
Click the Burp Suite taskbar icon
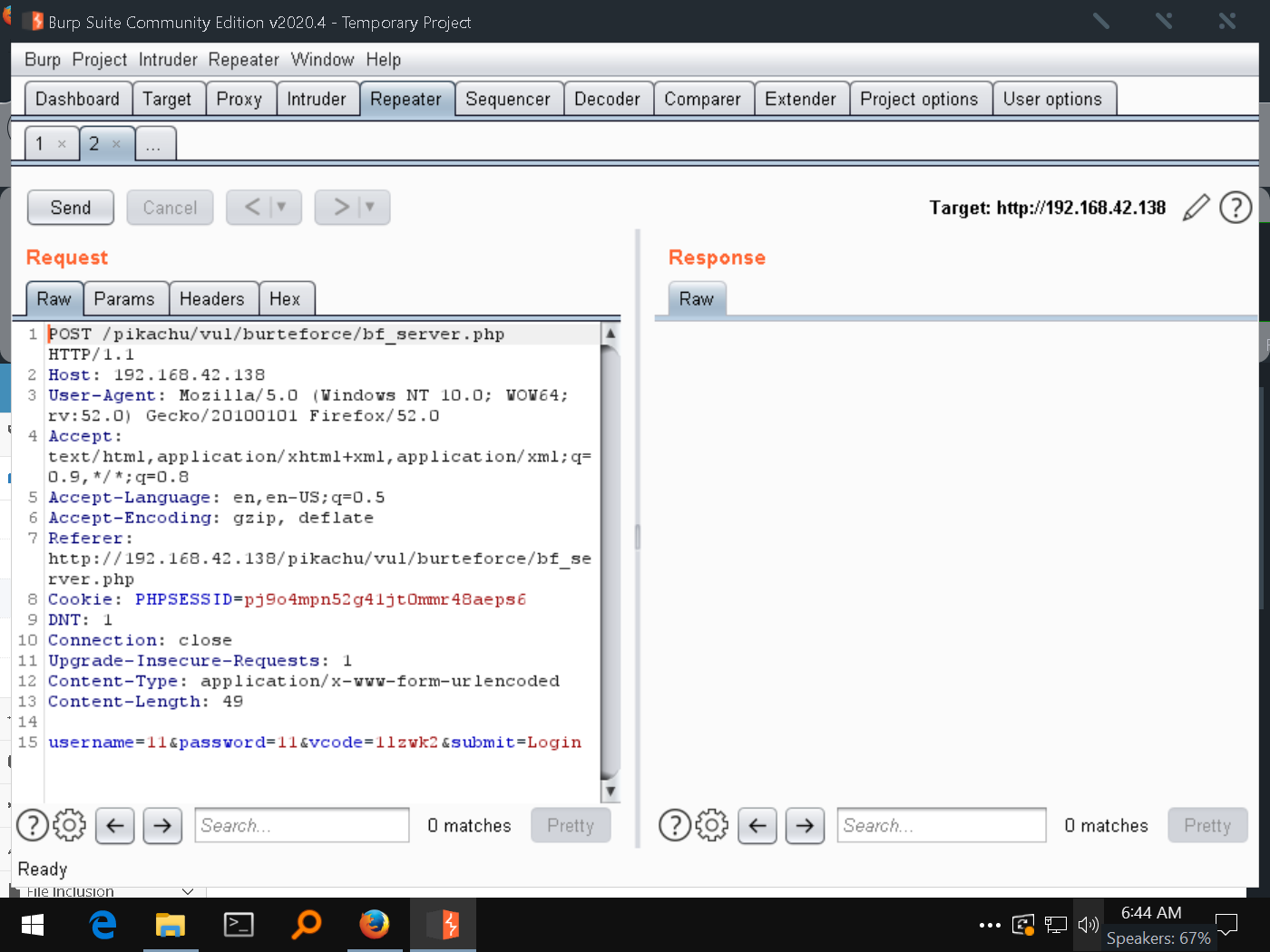(444, 925)
